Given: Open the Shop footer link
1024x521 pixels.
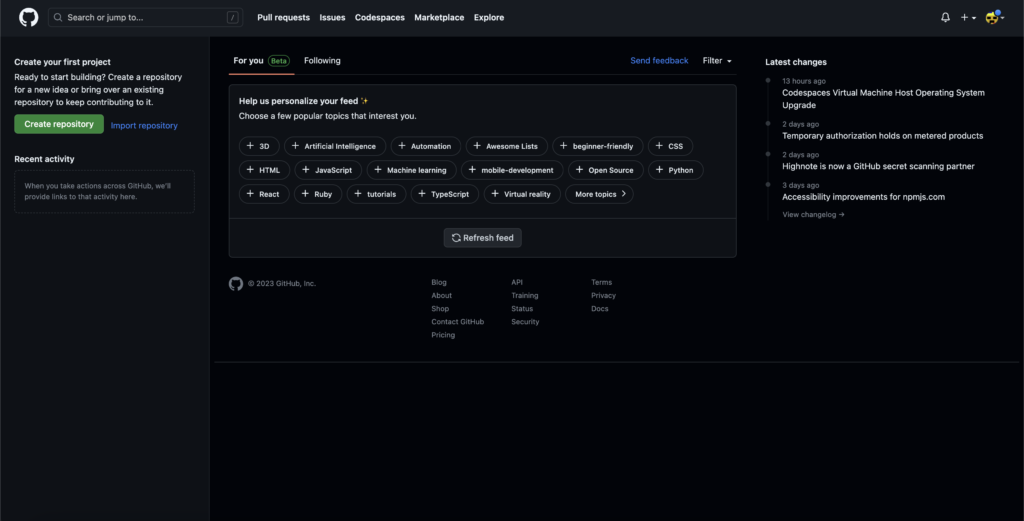Looking at the screenshot, I should 440,308.
